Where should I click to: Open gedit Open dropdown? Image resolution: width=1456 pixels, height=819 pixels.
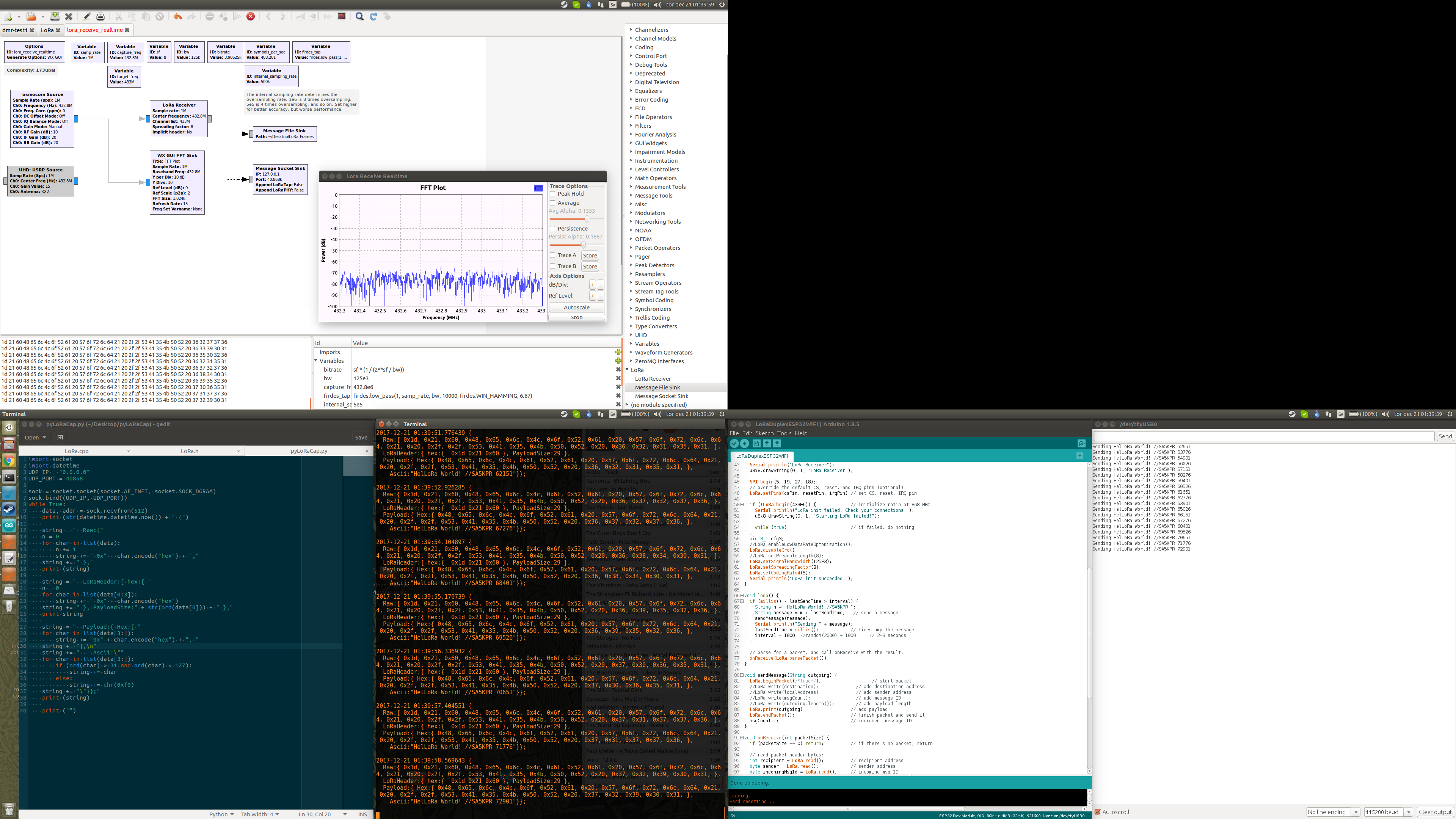pyautogui.click(x=36, y=438)
